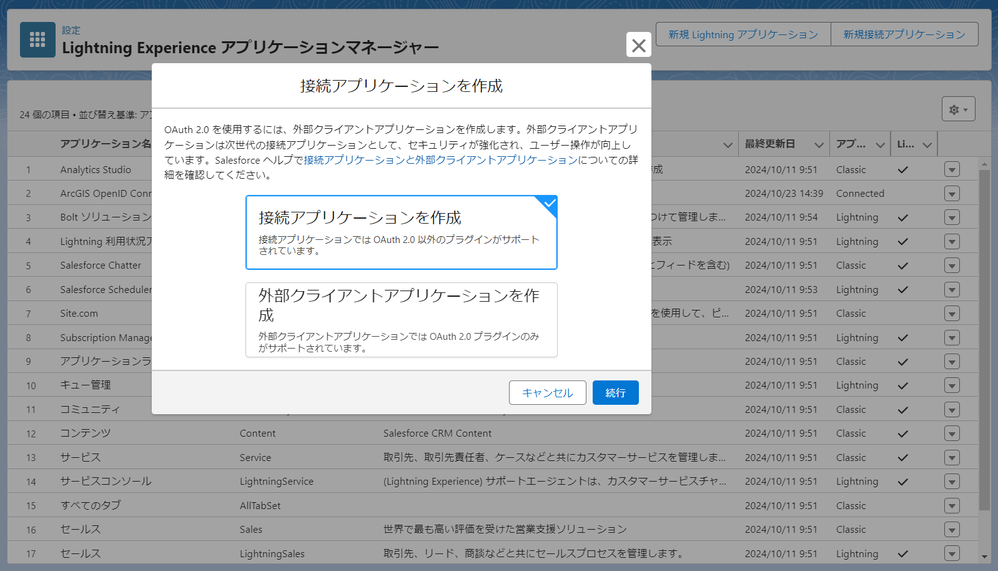This screenshot has height=571, width=998.
Task: Open the list settings gear menu
Action: pyautogui.click(x=958, y=109)
